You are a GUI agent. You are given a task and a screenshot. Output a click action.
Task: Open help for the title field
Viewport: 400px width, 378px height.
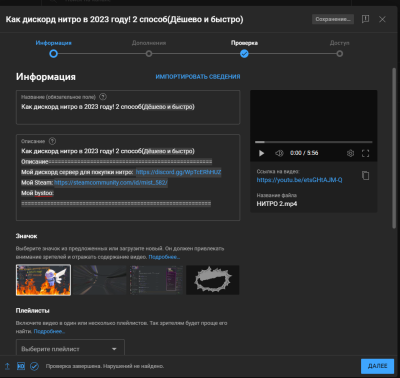pyautogui.click(x=103, y=97)
